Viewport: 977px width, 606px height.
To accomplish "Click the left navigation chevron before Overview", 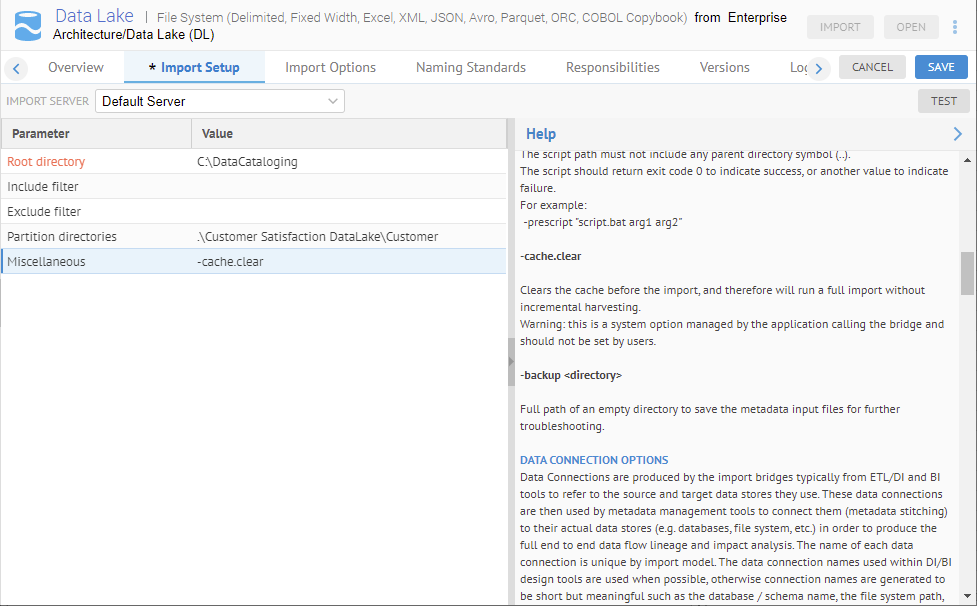I will coord(16,67).
